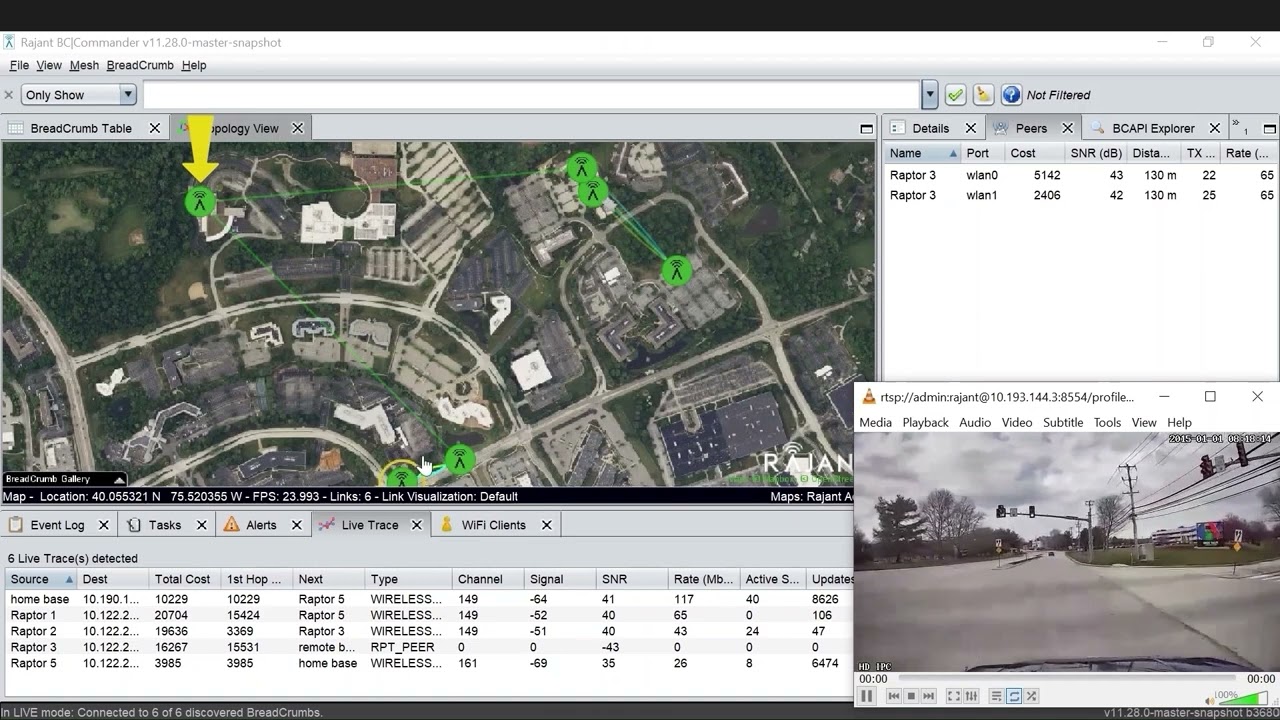Close the BreadCrumb Table tab
The width and height of the screenshot is (1280, 720).
pos(155,128)
